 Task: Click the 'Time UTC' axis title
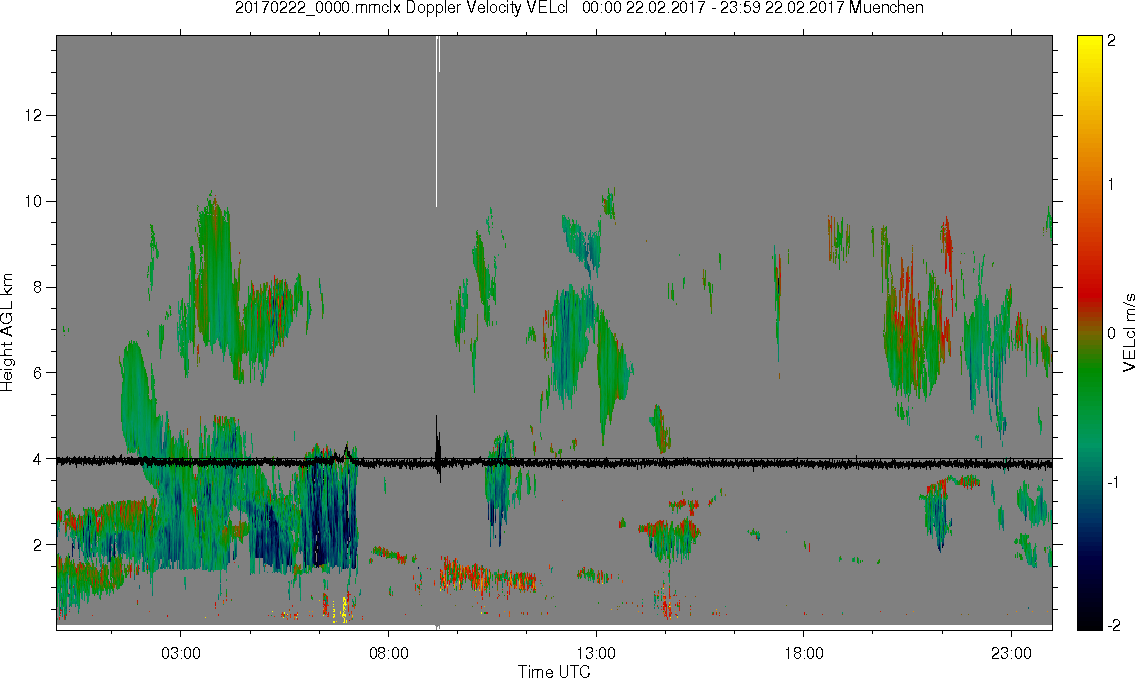pos(554,671)
